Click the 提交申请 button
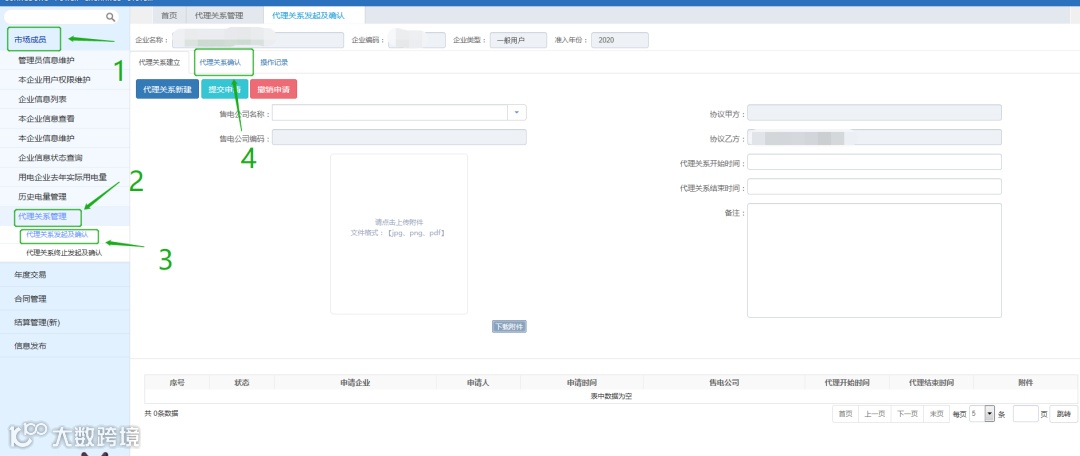Viewport: 1080px width, 456px height. tap(225, 90)
